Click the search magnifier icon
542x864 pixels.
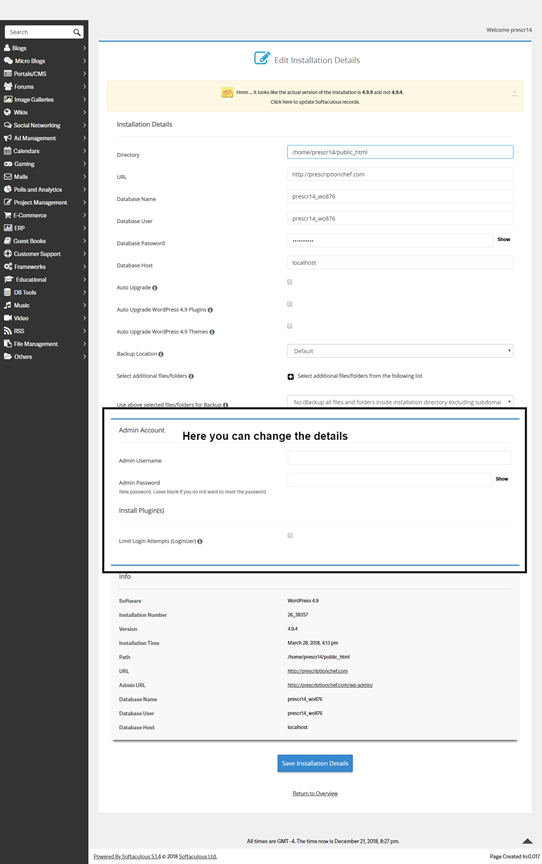click(x=77, y=33)
